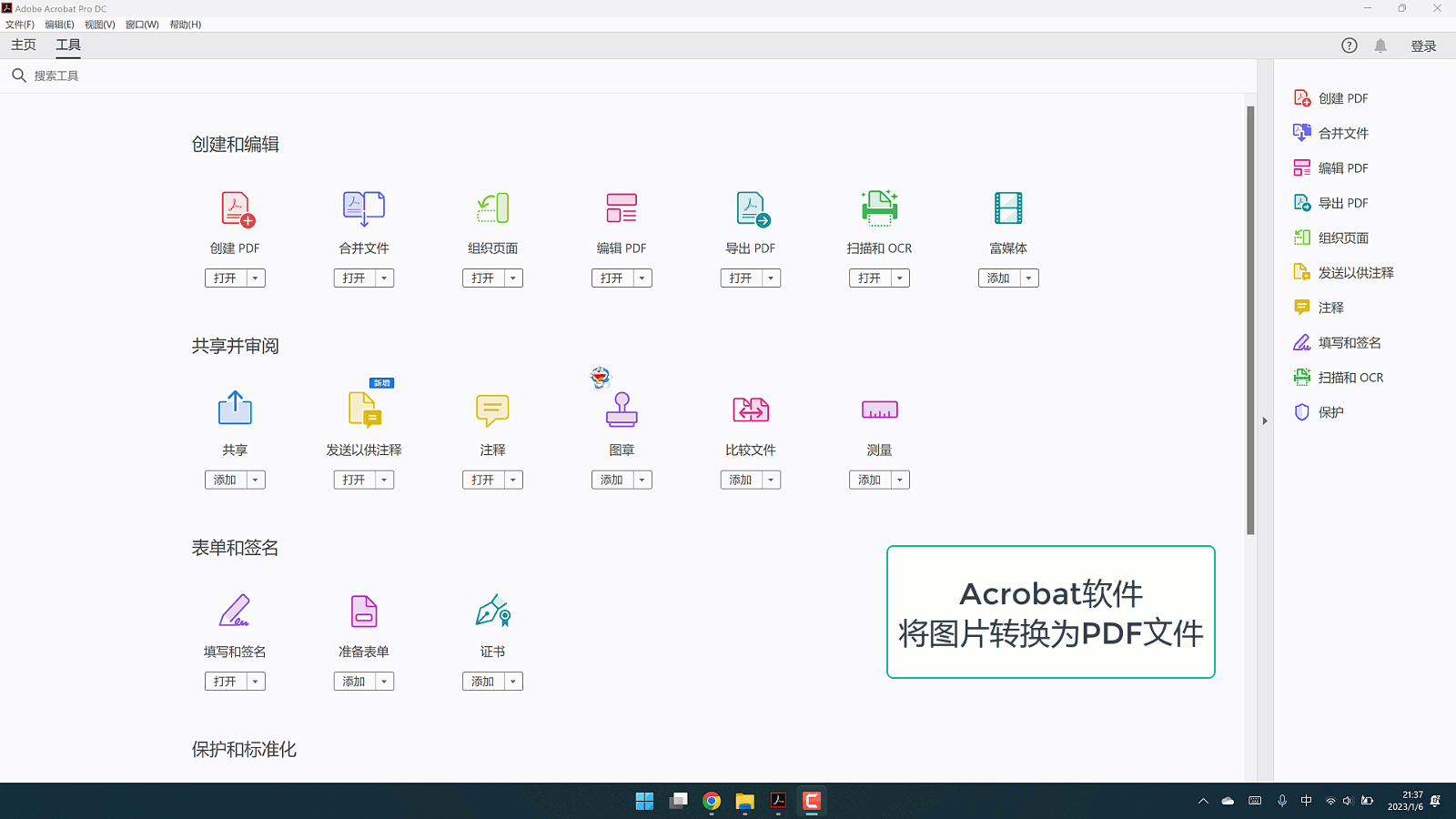Expand dropdown arrow beside 创建 PDF 打开
Screen dimensions: 1456x819
tap(256, 278)
